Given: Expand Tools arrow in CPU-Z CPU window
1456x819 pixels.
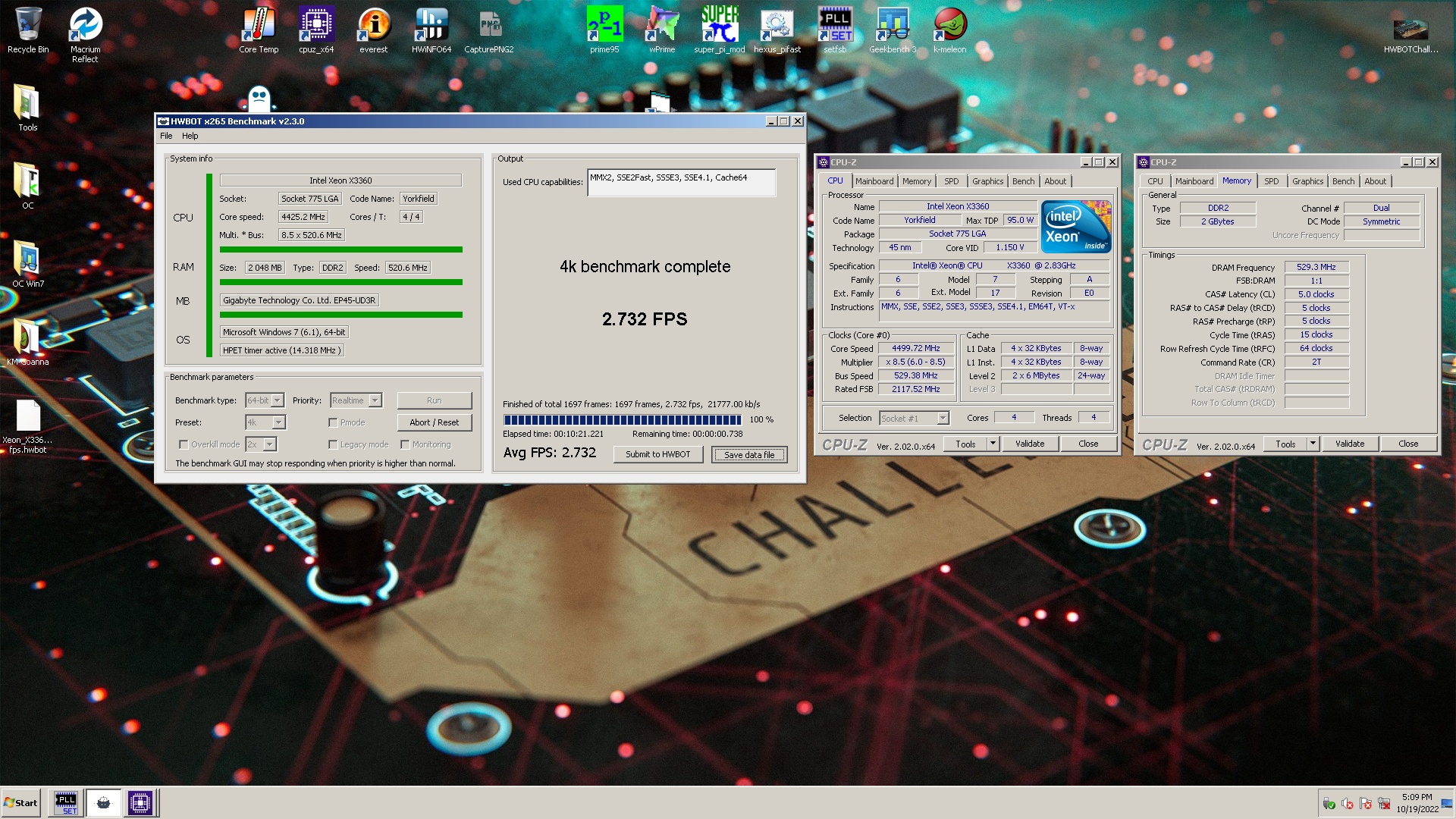Looking at the screenshot, I should click(x=993, y=444).
